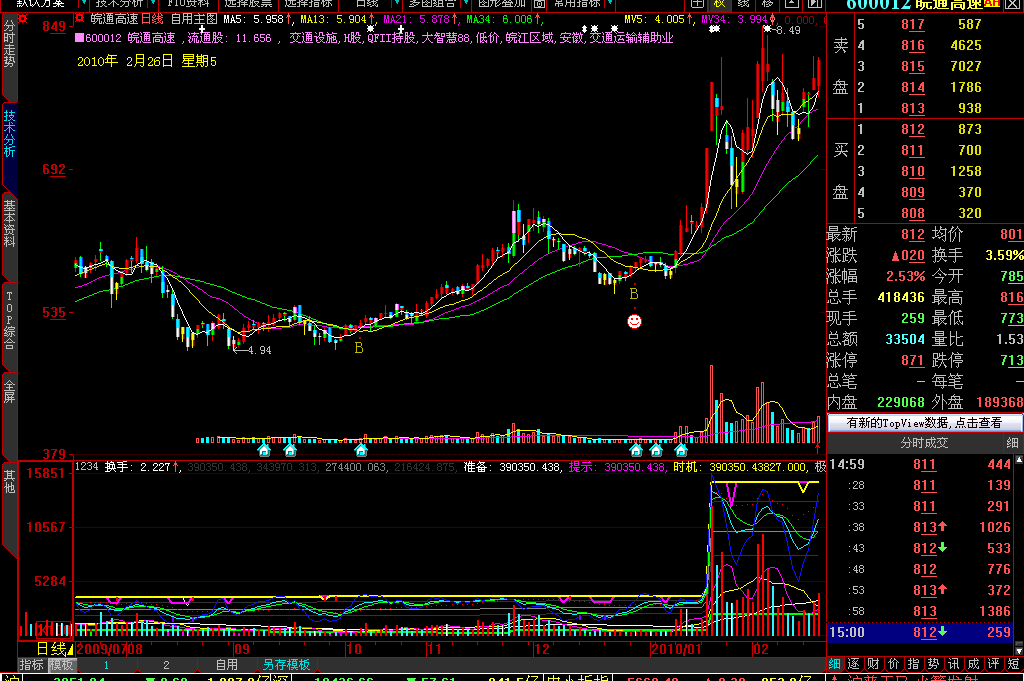Click the 8.49 high price label on the chart
The image size is (1024, 681).
point(788,30)
